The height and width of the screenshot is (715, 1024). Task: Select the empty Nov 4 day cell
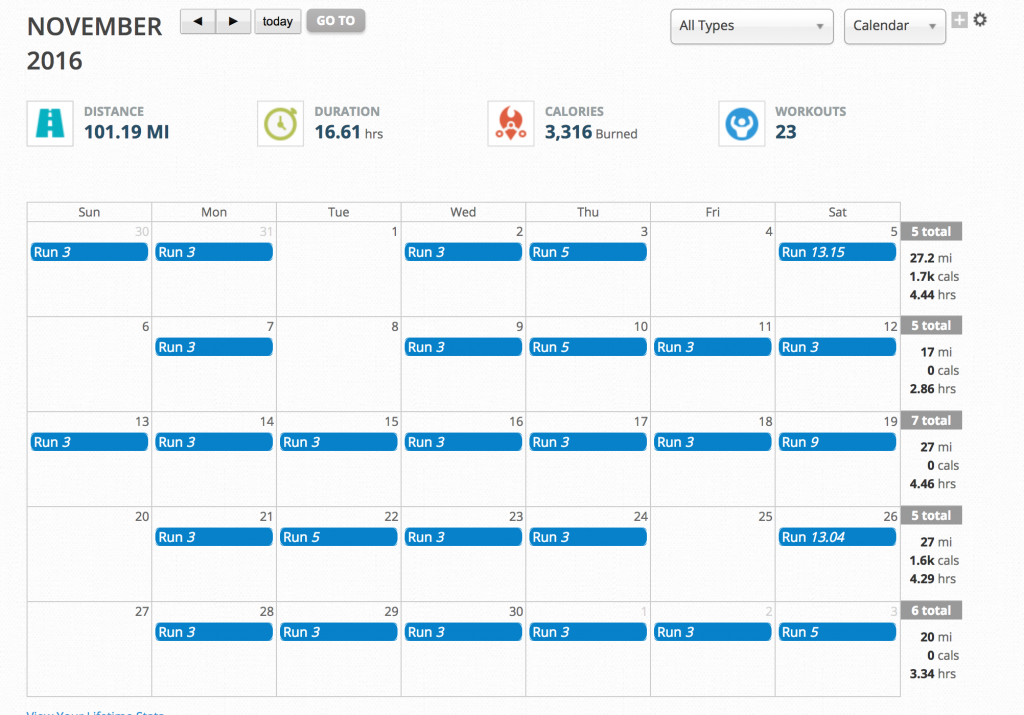(712, 269)
